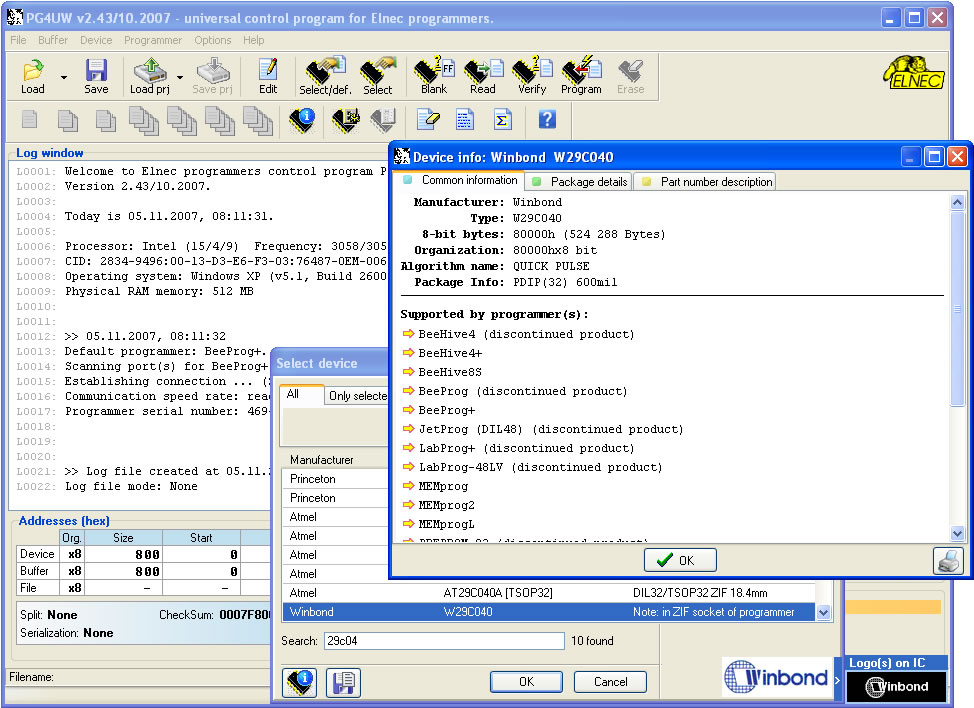Click the Erase toolbar icon
Image resolution: width=974 pixels, height=708 pixels.
click(630, 76)
